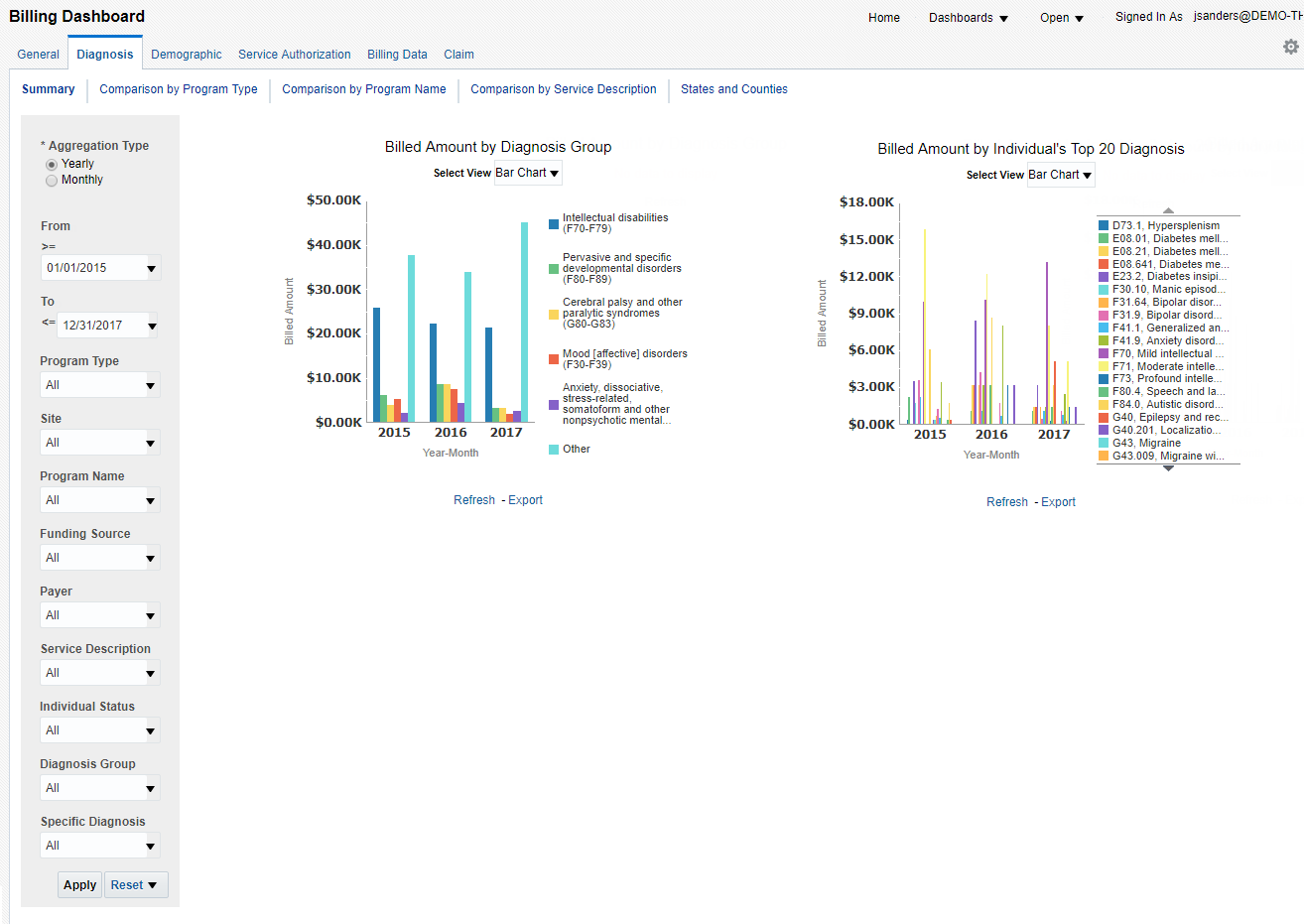Expand the Service Description dropdown
Screen dimensions: 1304x924
pyautogui.click(x=151, y=673)
